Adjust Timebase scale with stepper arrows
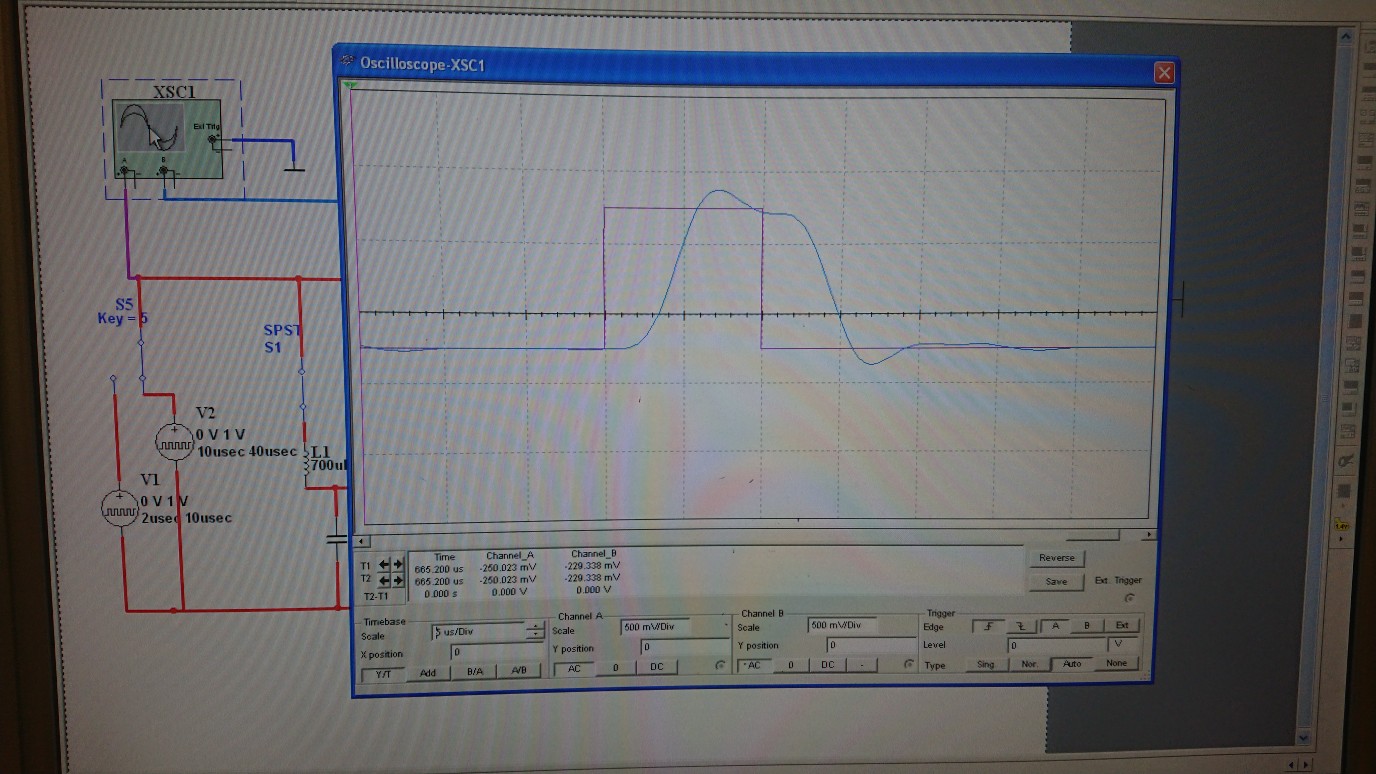1376x774 pixels. pos(535,631)
